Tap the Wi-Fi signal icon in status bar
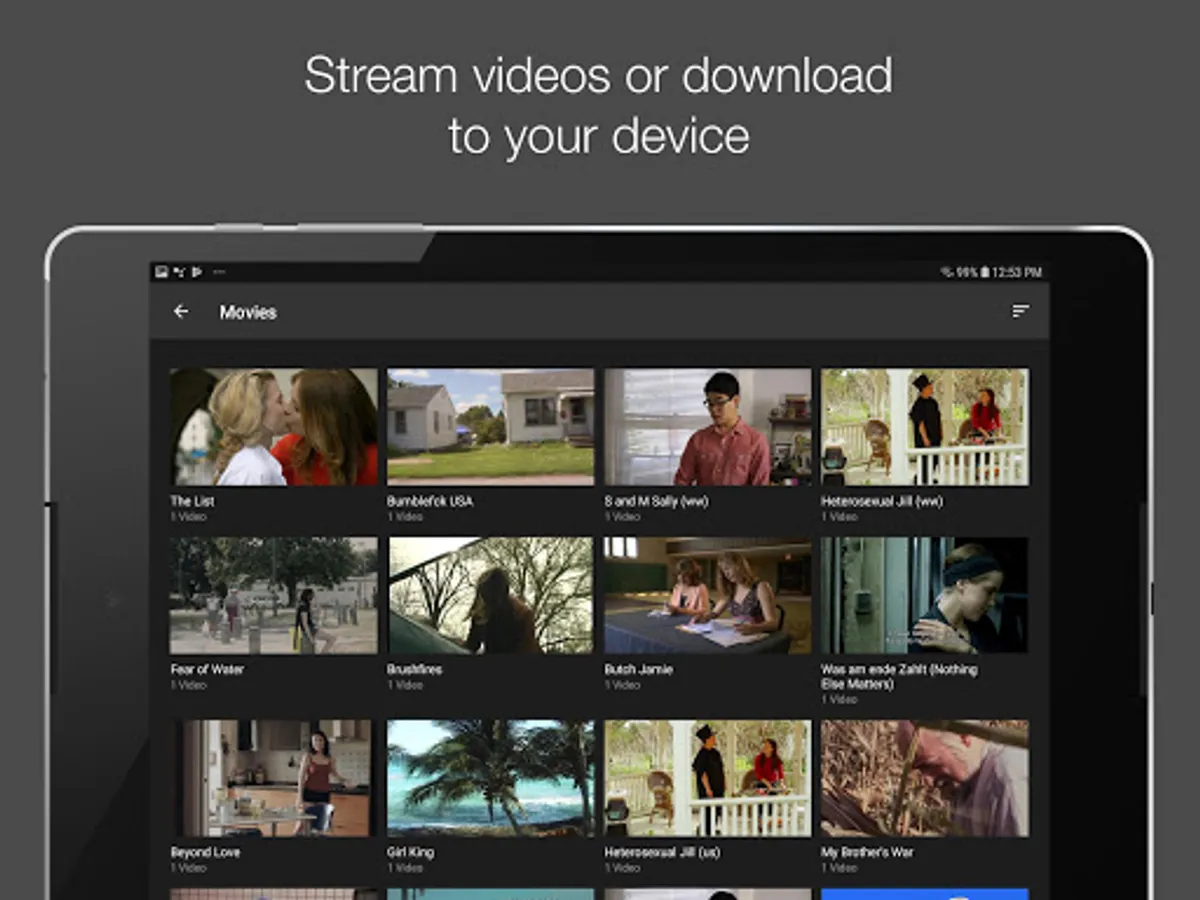Viewport: 1200px width, 900px height. (x=946, y=271)
